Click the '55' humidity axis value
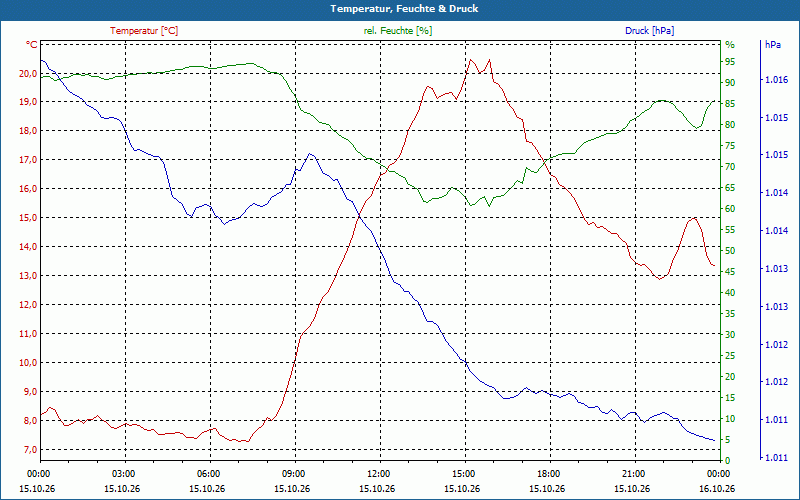 tap(730, 230)
